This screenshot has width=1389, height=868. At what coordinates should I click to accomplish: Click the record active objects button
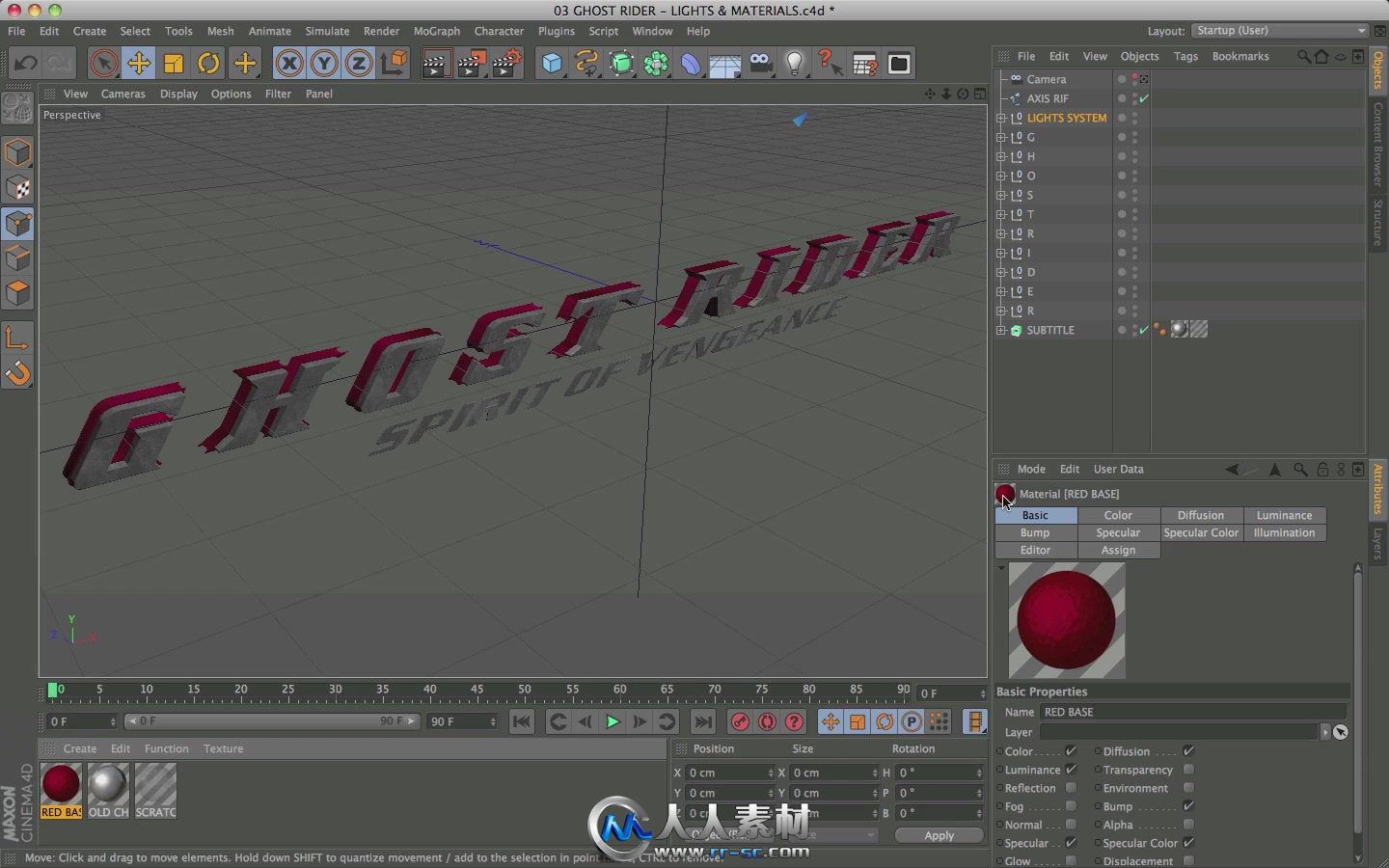click(x=740, y=721)
